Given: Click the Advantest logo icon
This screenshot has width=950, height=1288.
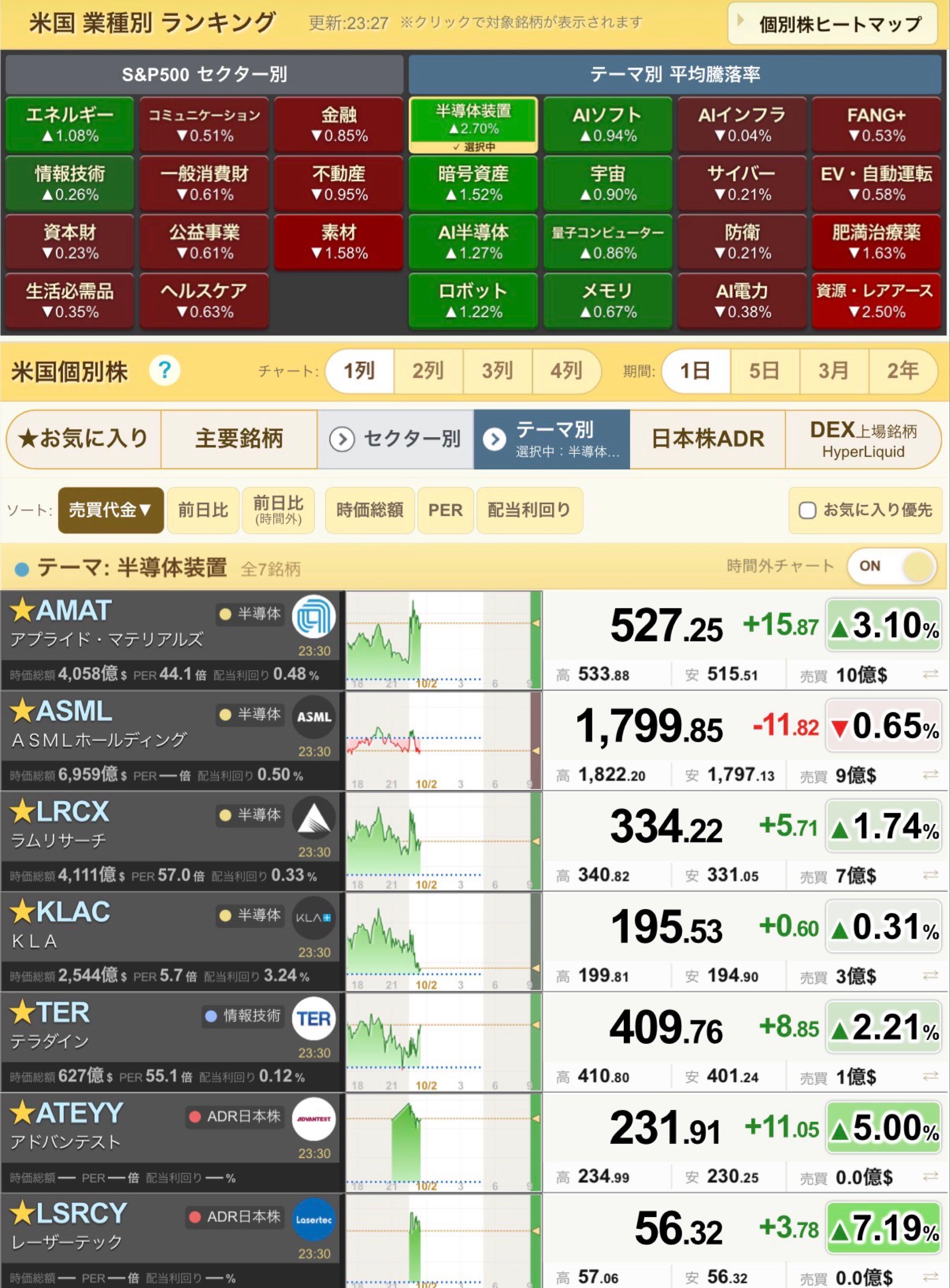Looking at the screenshot, I should point(313,1119).
